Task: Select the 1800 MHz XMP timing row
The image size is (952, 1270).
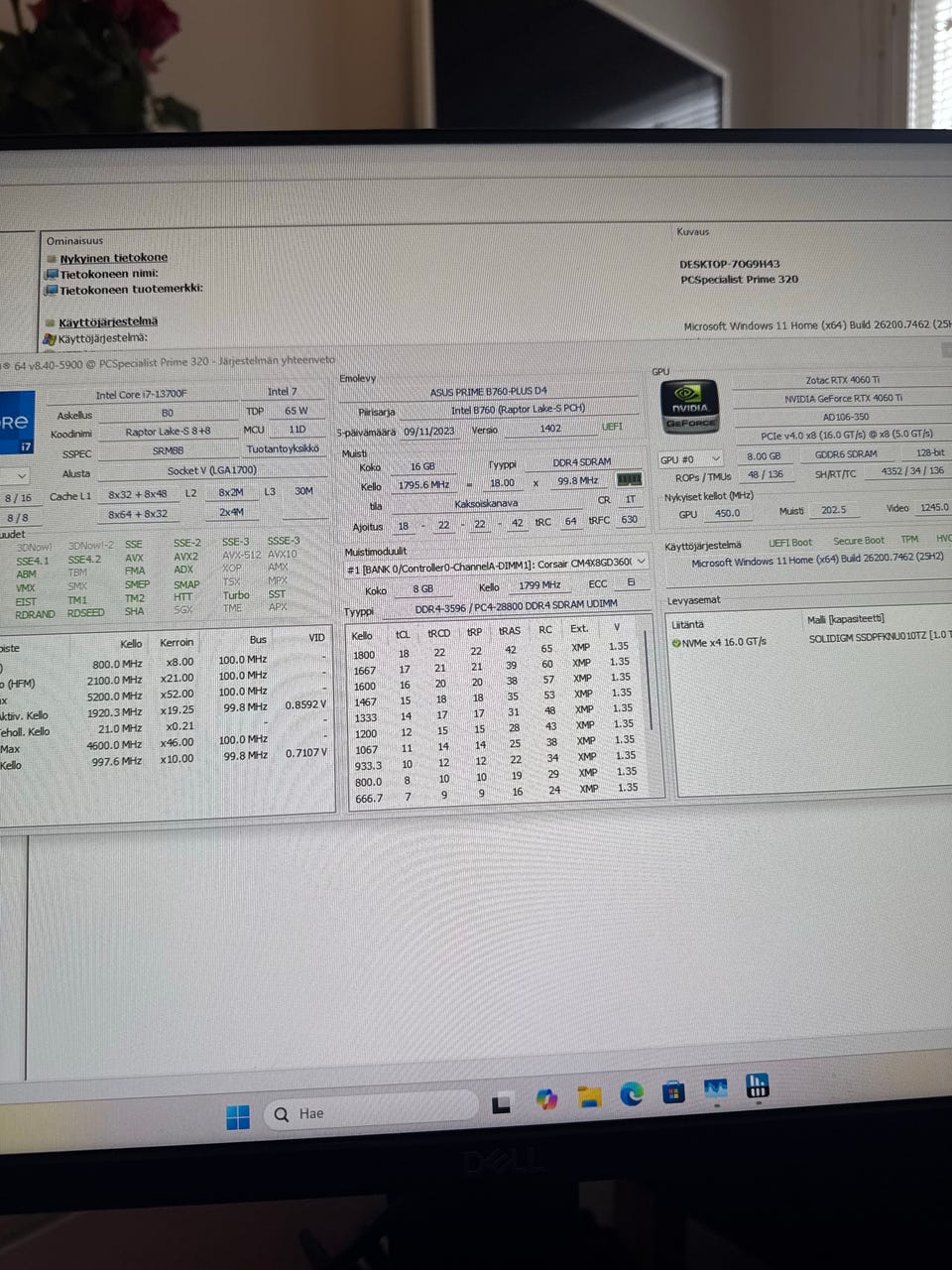Action: pyautogui.click(x=495, y=651)
